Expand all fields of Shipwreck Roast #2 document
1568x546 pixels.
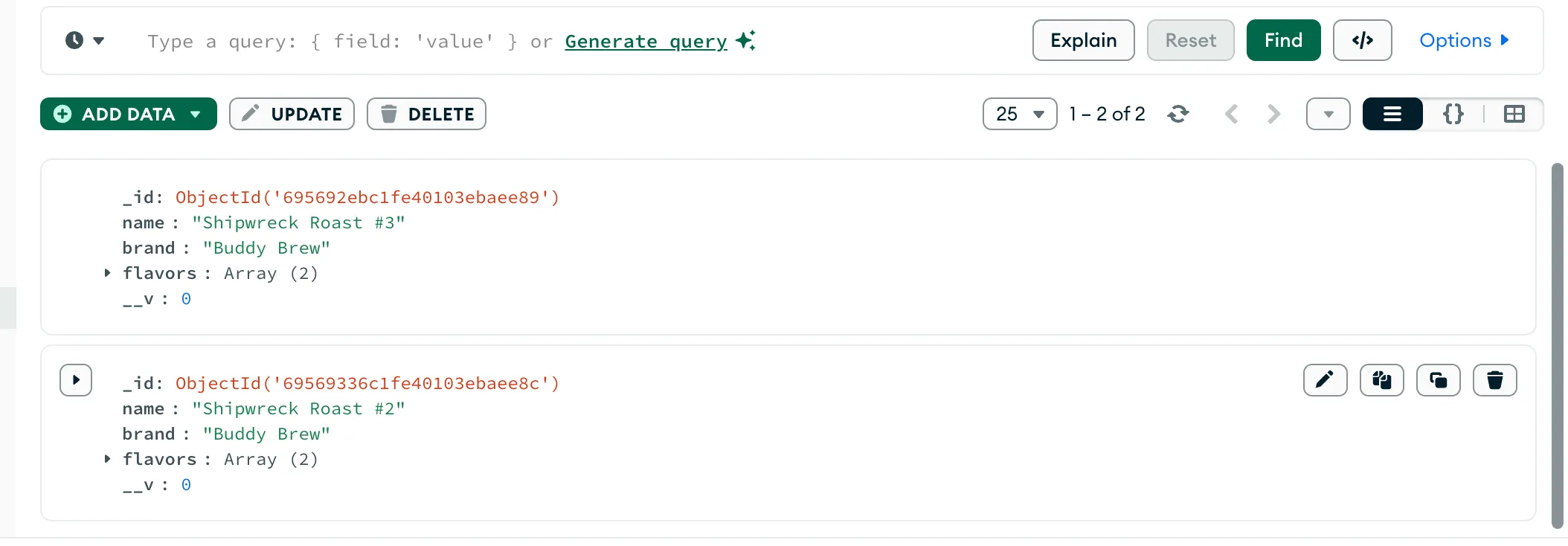[x=76, y=380]
